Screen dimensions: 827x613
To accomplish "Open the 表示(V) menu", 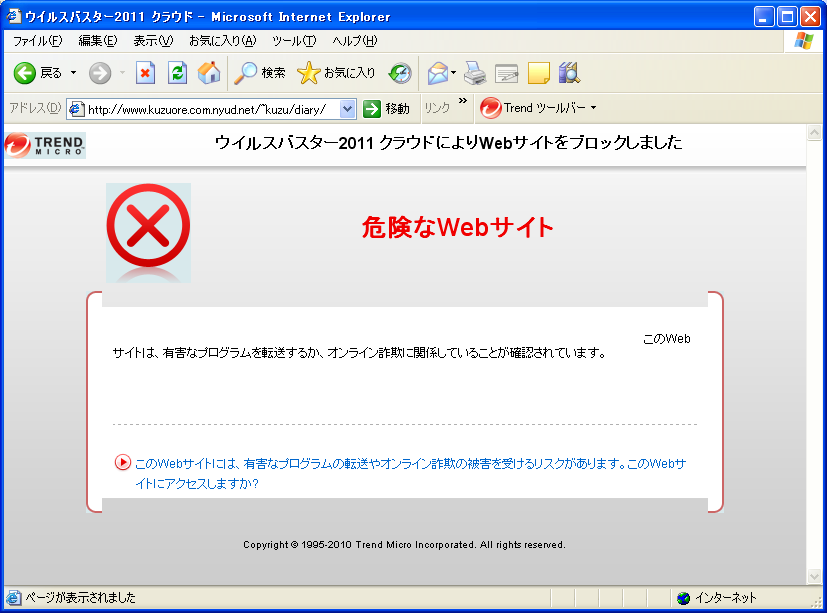I will (x=153, y=41).
